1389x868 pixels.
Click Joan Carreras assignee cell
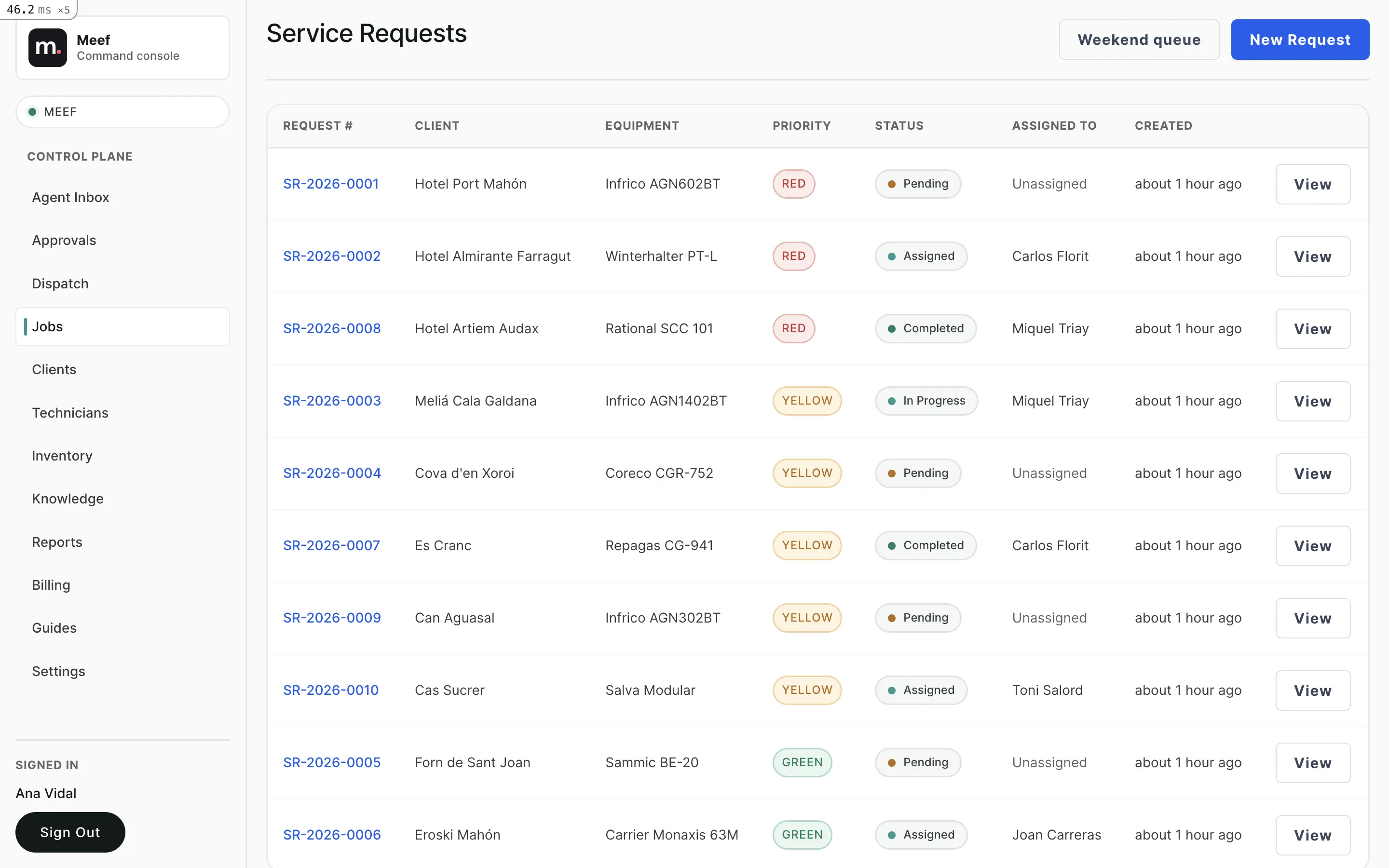click(1056, 835)
